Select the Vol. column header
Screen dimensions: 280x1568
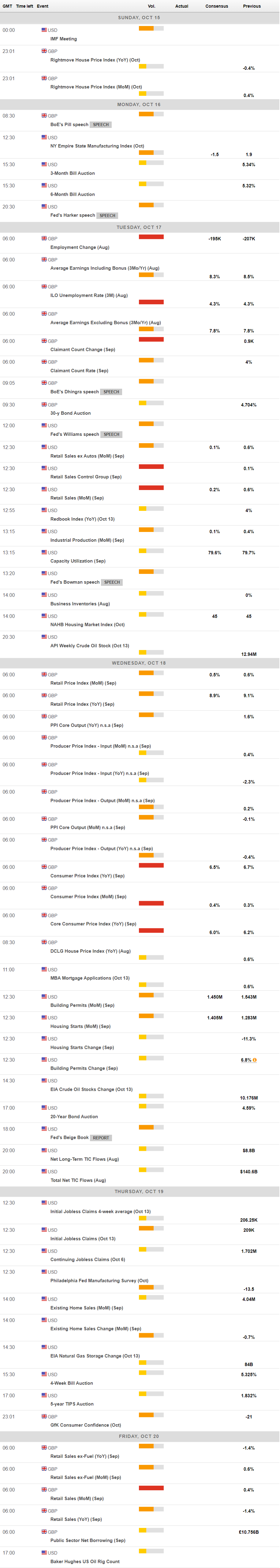click(151, 6)
